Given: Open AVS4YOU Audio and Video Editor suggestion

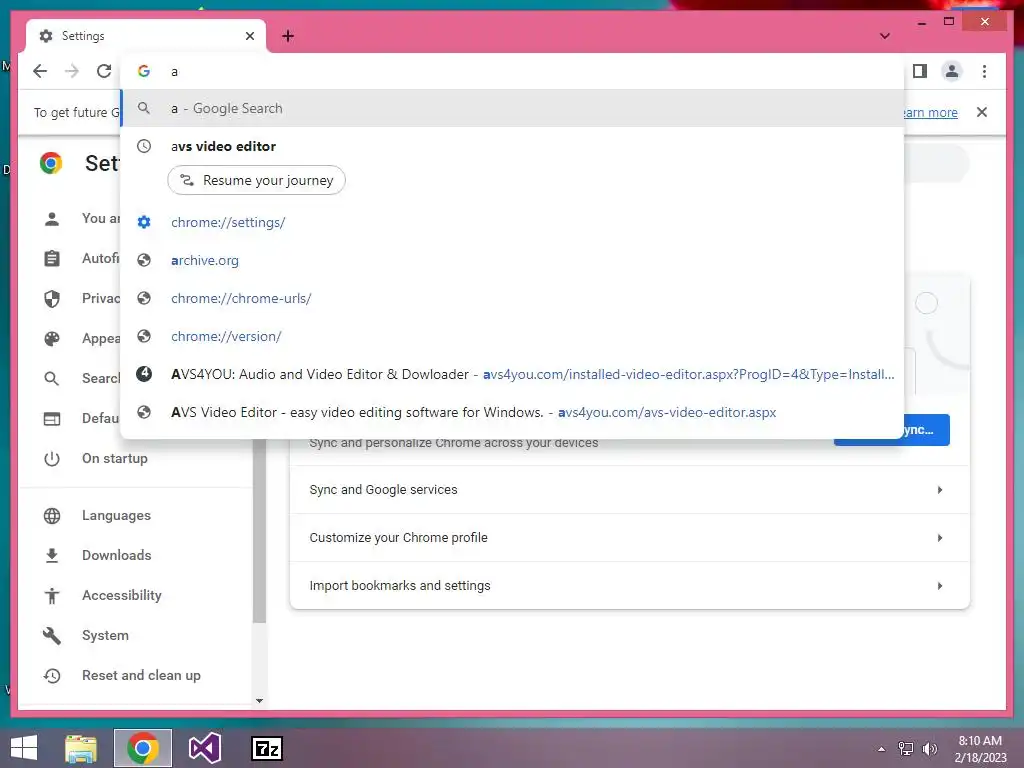Looking at the screenshot, I should (x=513, y=374).
